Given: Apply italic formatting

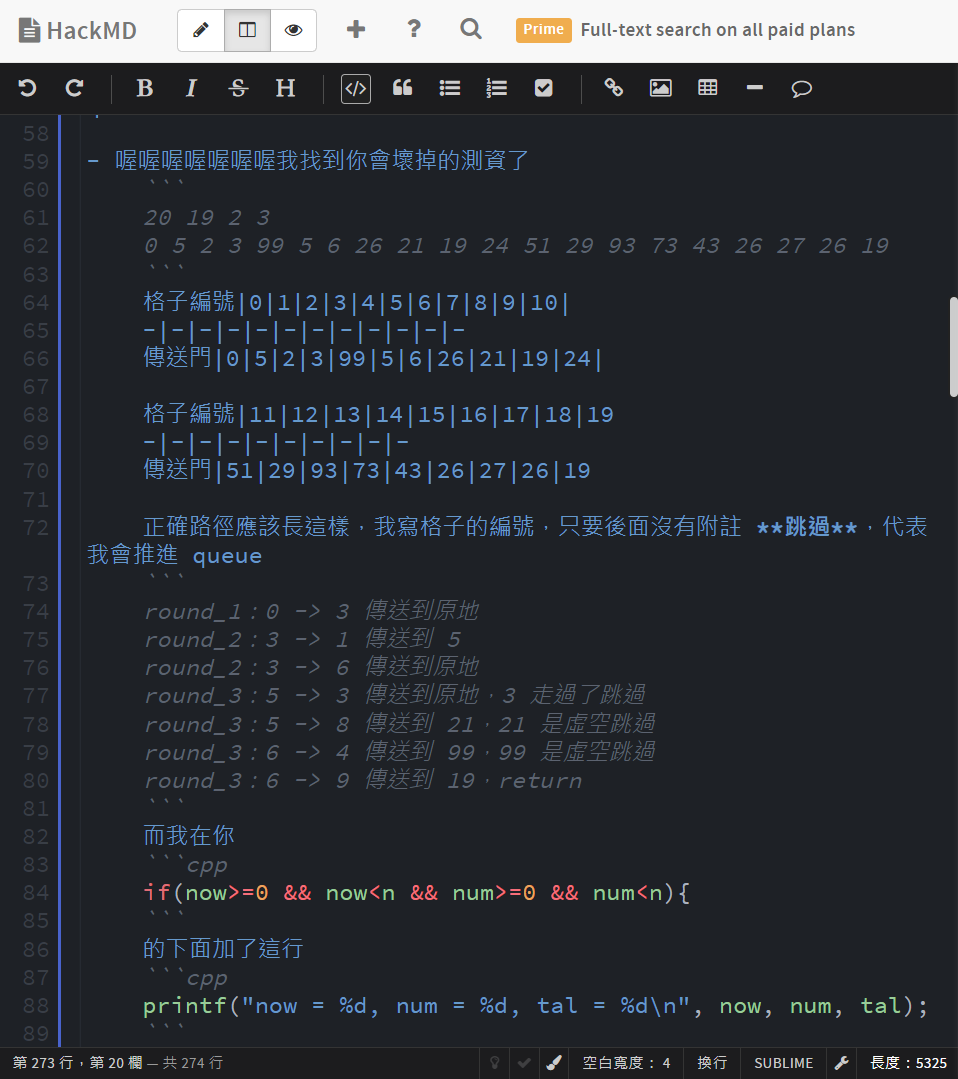Looking at the screenshot, I should click(x=191, y=88).
